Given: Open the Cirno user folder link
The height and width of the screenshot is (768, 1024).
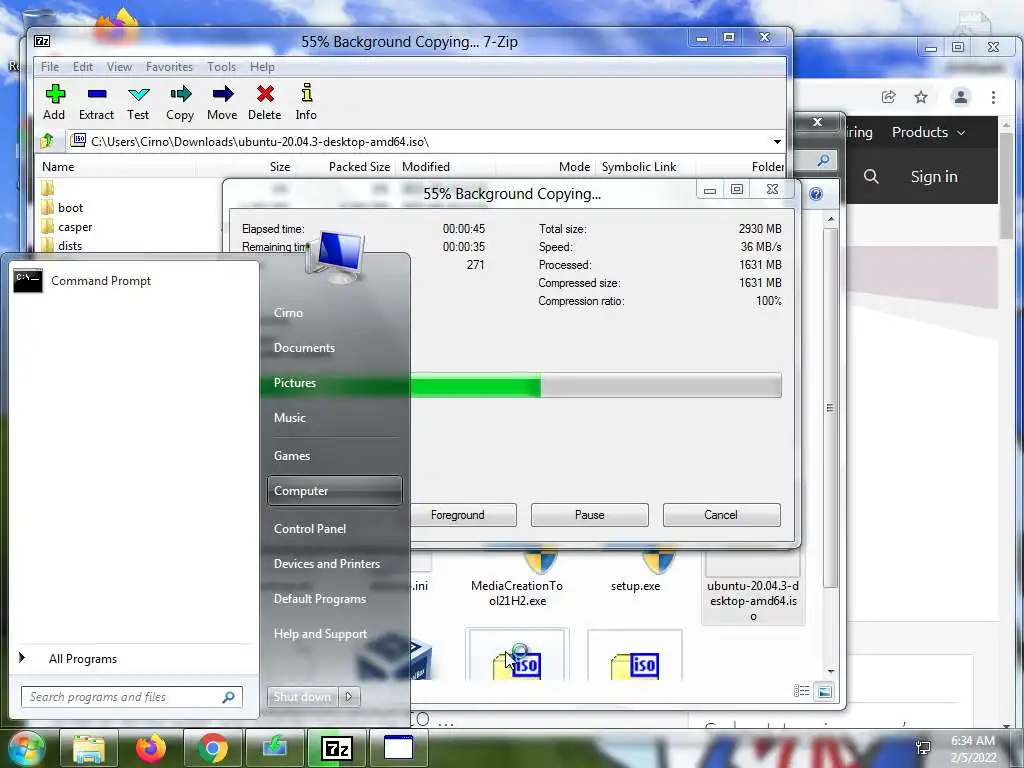Looking at the screenshot, I should click(x=288, y=313).
